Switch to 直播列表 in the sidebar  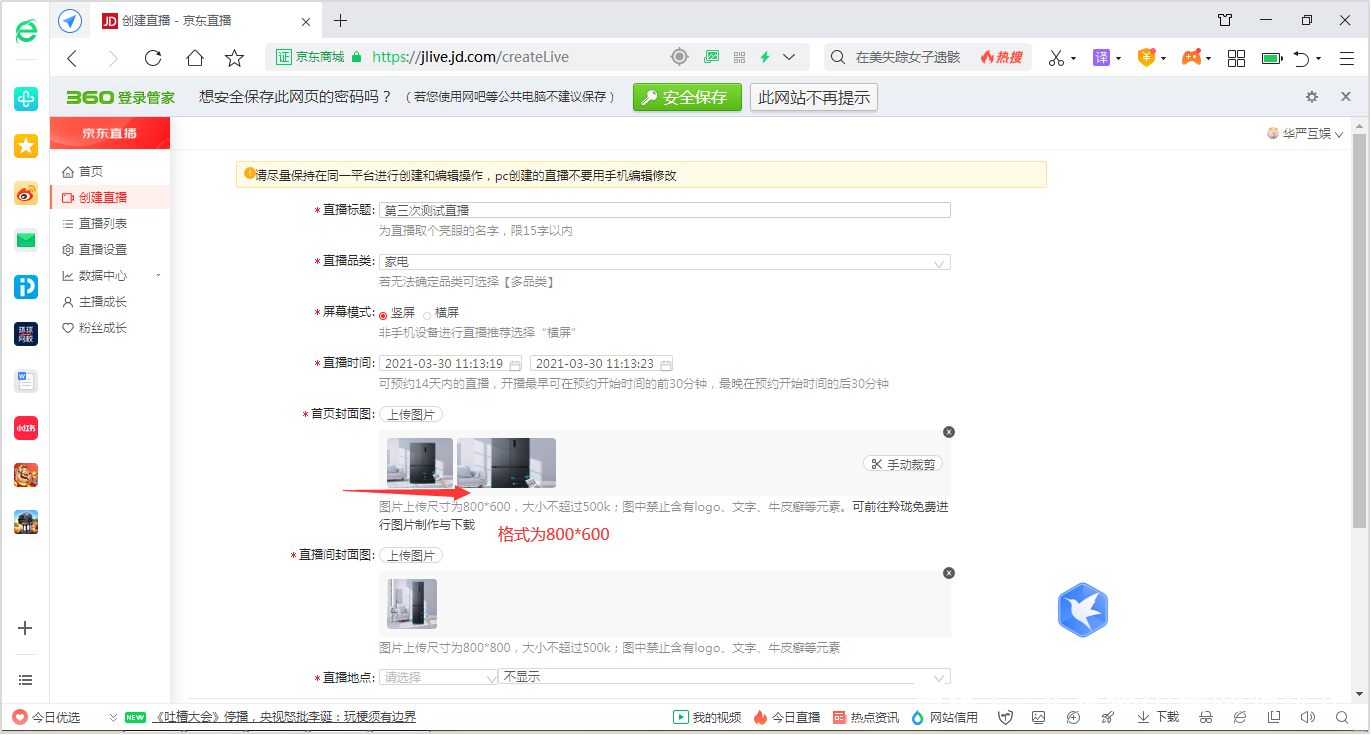101,223
